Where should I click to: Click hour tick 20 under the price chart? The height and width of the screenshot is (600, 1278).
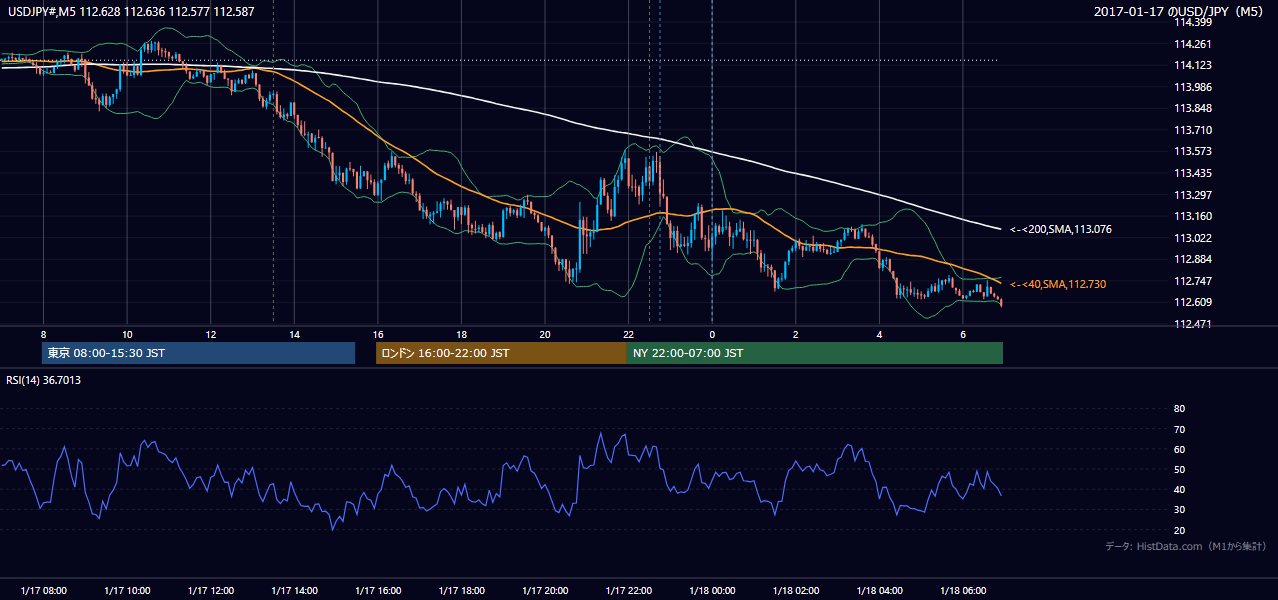tap(544, 334)
